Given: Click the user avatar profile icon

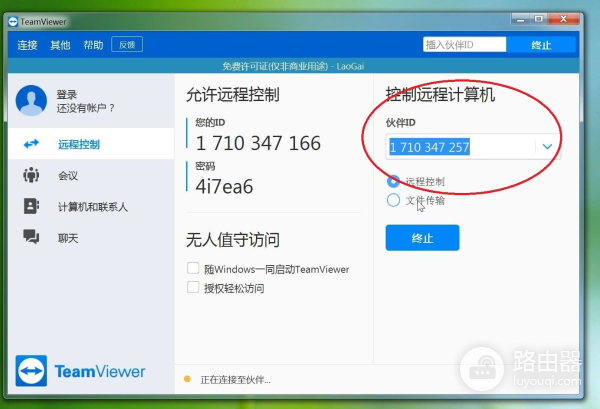Looking at the screenshot, I should pos(31,101).
